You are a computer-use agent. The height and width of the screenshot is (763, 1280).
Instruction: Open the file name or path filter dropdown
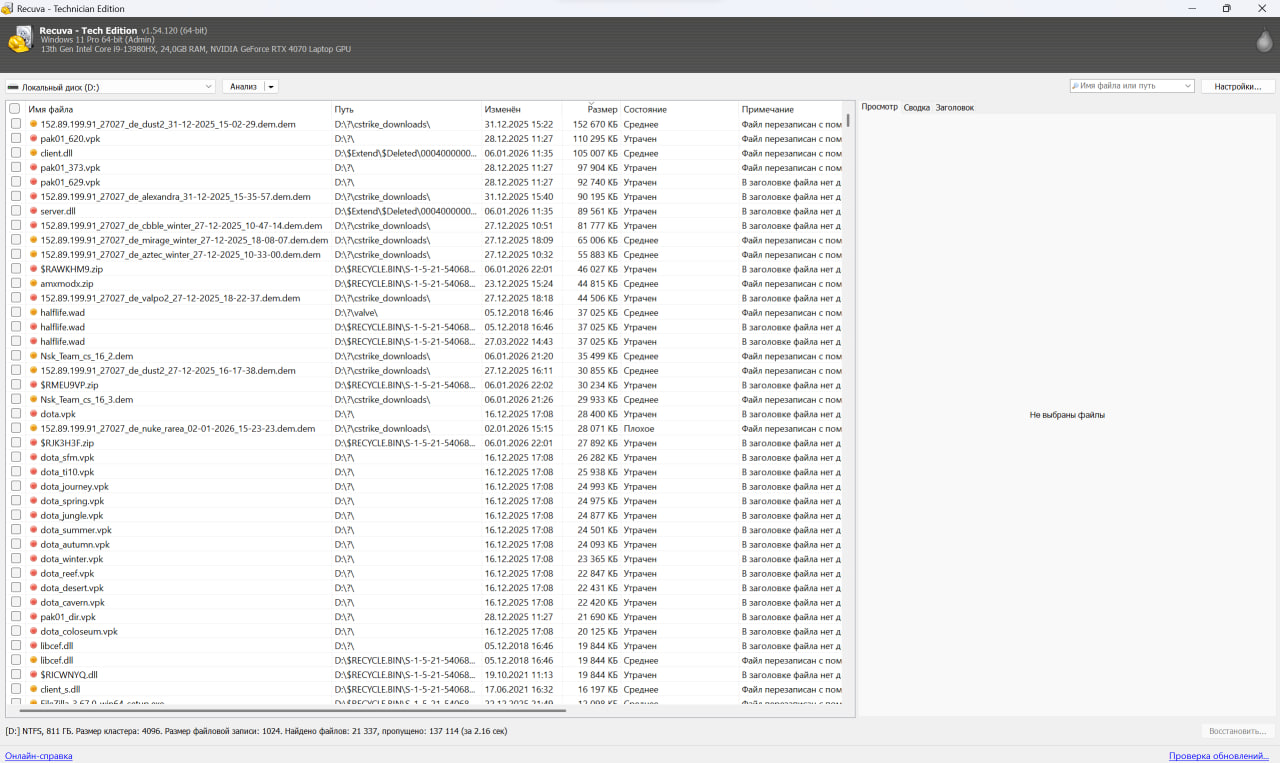coord(1187,86)
